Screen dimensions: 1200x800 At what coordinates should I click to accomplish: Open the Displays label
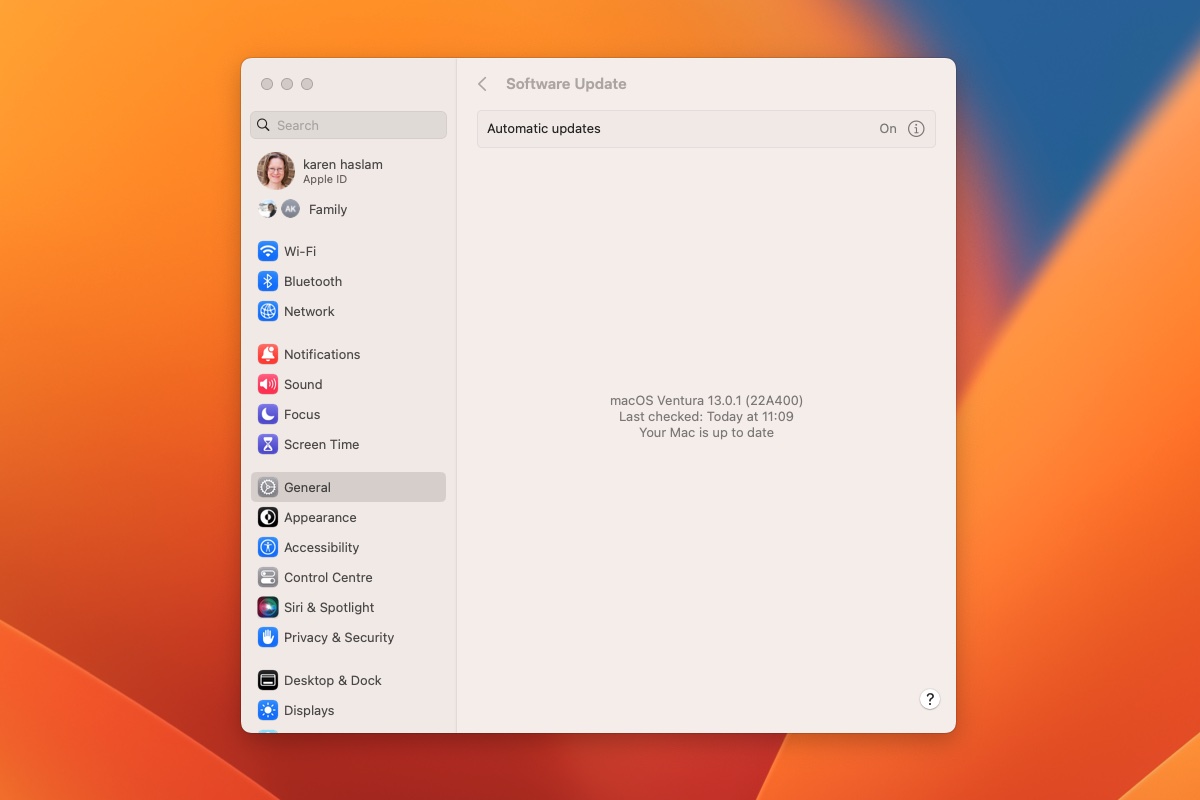coord(309,710)
